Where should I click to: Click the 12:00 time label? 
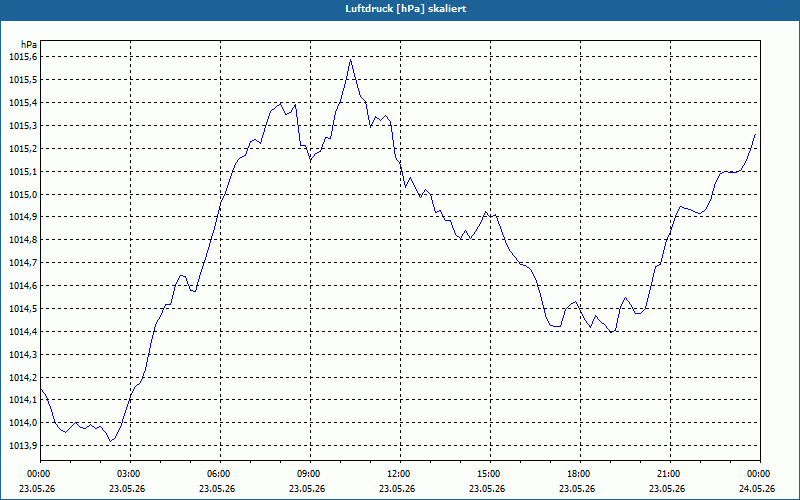[401, 474]
